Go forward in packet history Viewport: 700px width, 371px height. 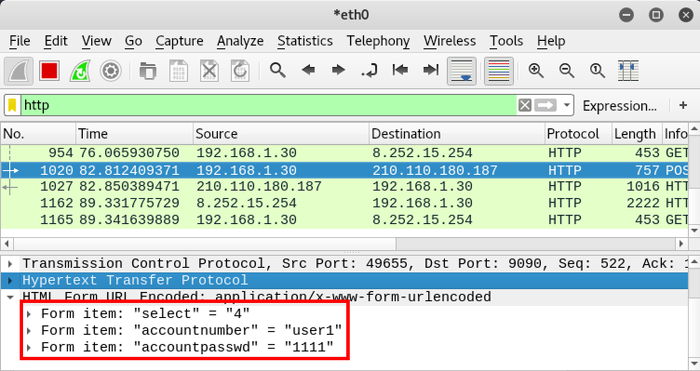point(338,70)
